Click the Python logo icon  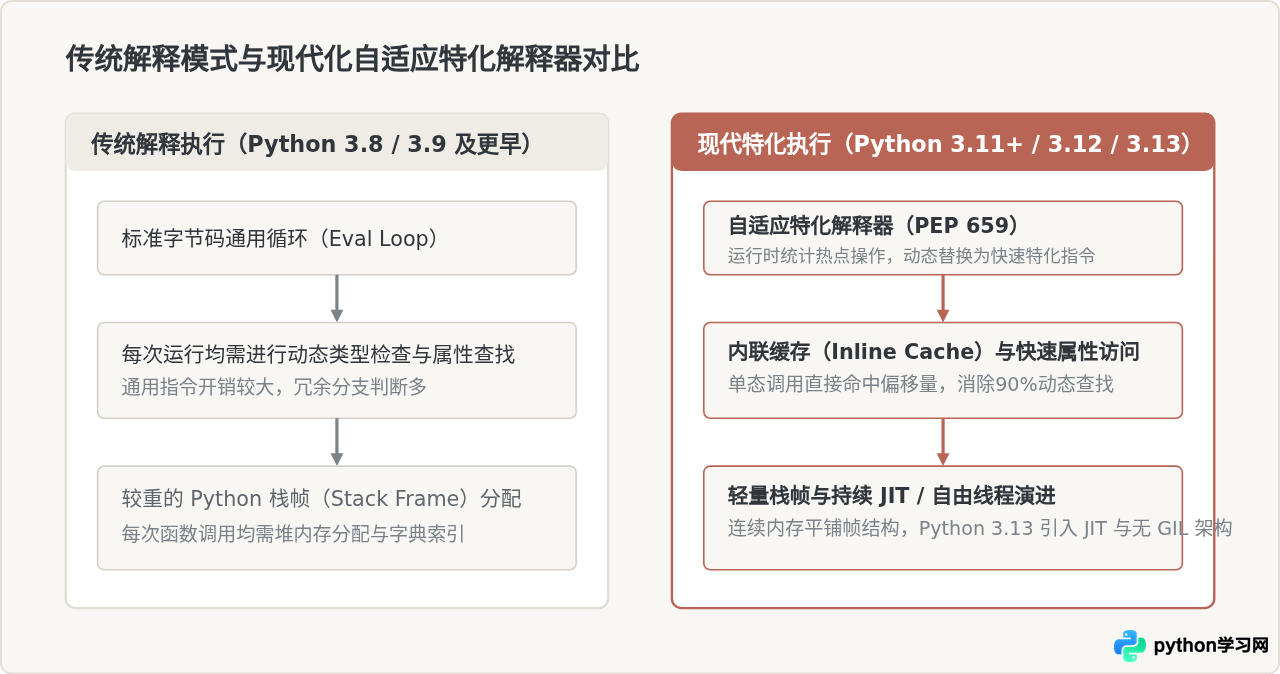click(1130, 646)
